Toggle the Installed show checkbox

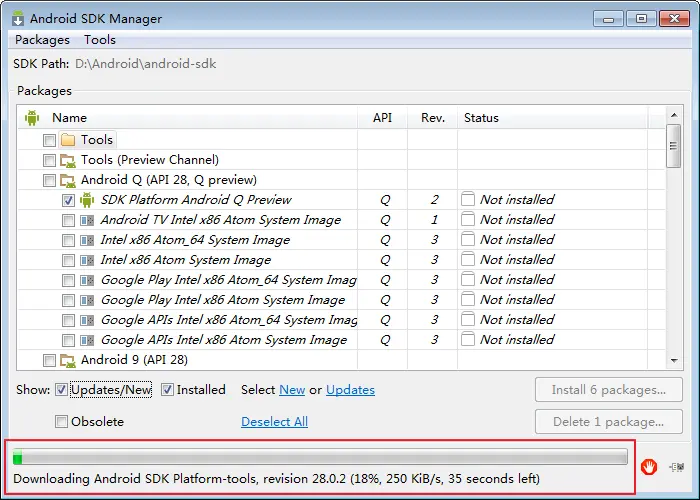click(167, 390)
